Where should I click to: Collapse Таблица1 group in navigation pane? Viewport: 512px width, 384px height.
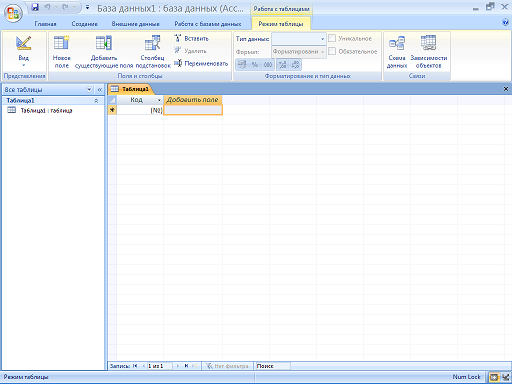[96, 100]
